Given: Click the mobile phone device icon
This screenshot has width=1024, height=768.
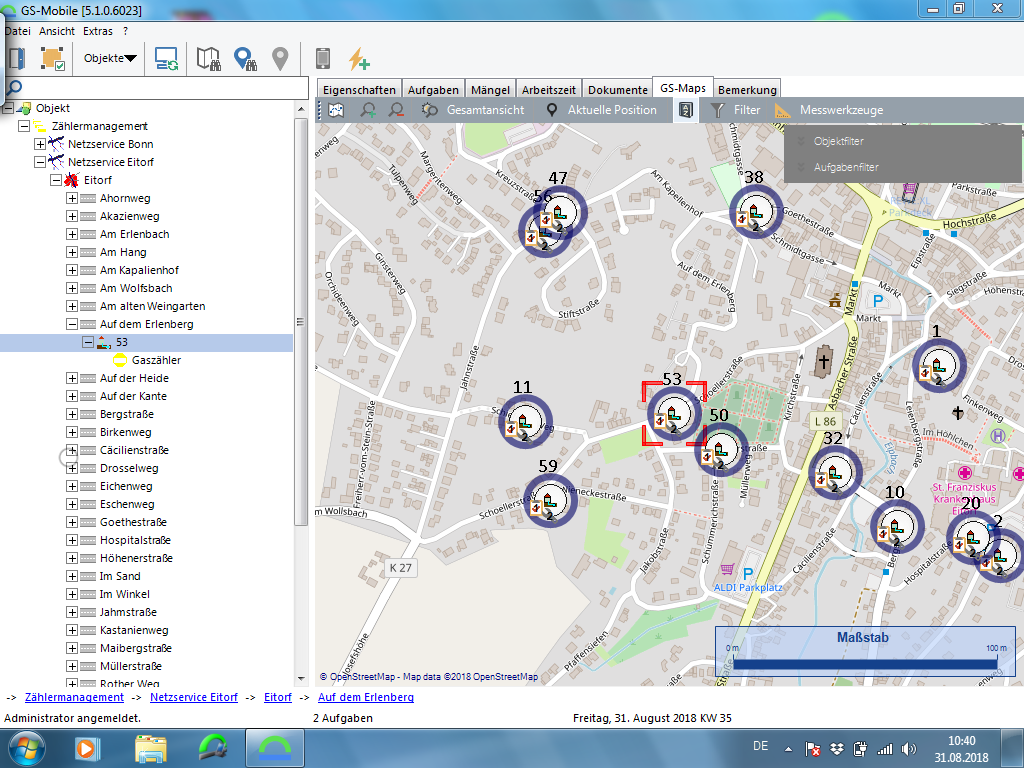Looking at the screenshot, I should [322, 59].
